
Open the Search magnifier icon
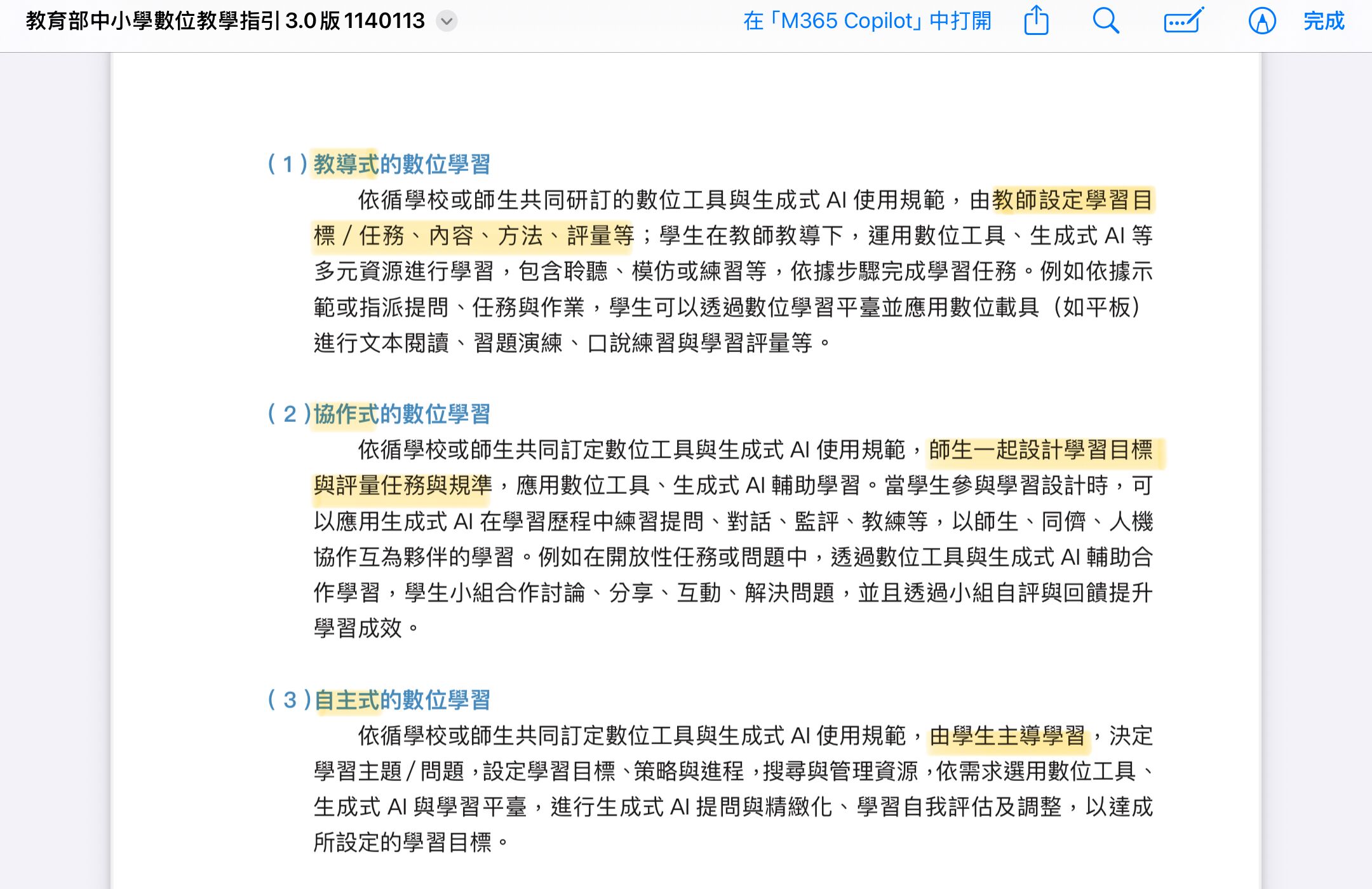click(x=1105, y=21)
